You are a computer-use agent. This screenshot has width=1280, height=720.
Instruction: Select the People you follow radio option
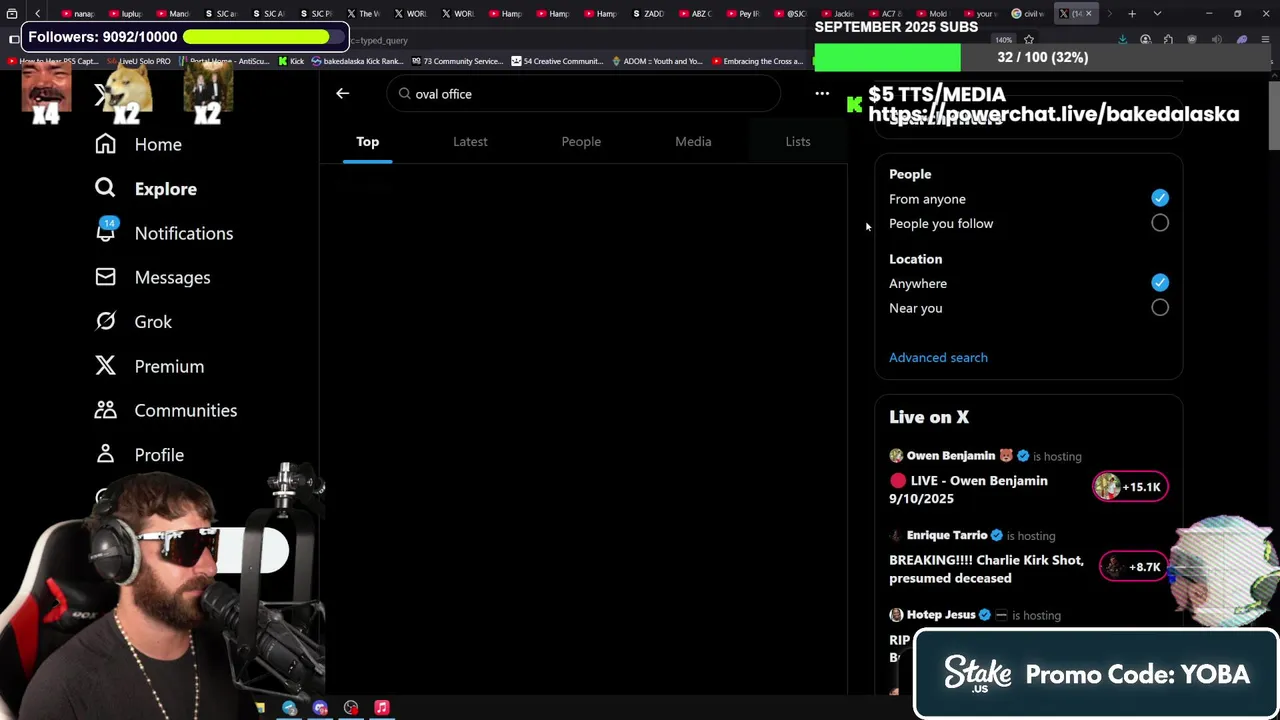coord(1159,223)
